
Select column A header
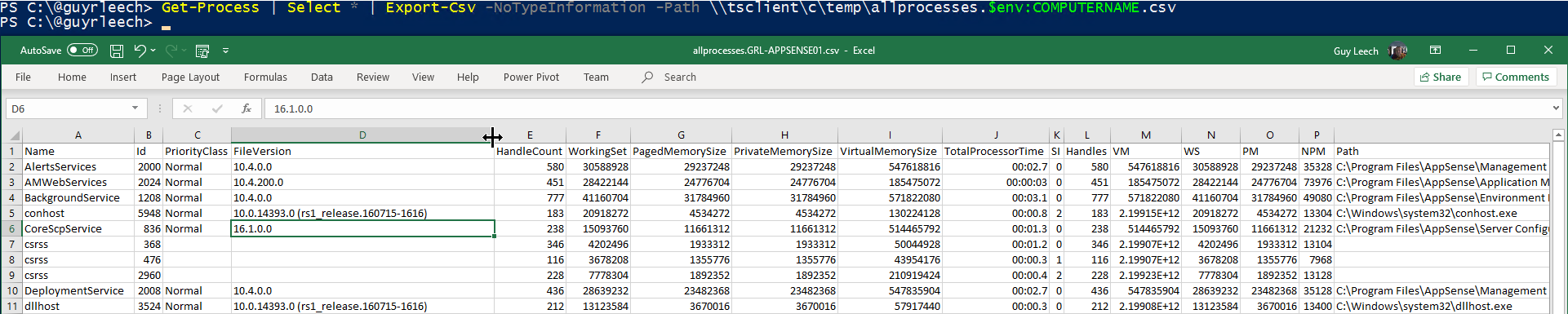[78, 135]
